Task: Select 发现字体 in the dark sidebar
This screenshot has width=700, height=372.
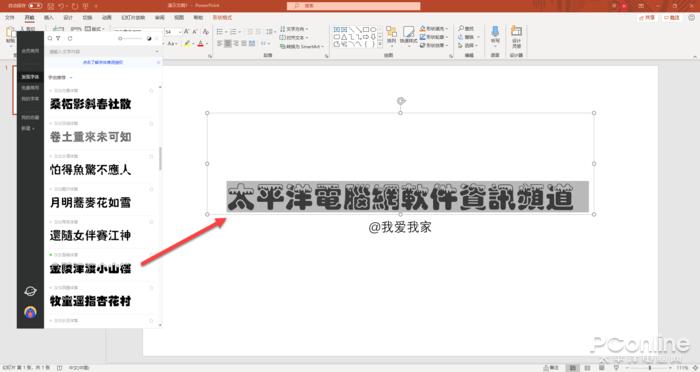Action: pos(30,77)
